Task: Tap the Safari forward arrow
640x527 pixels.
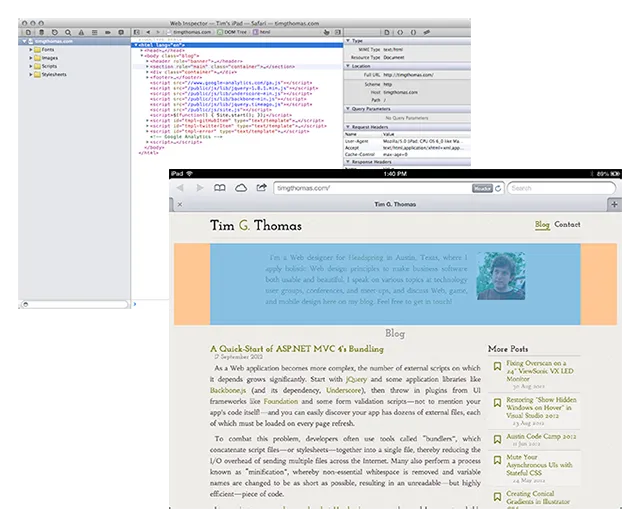Action: point(201,188)
